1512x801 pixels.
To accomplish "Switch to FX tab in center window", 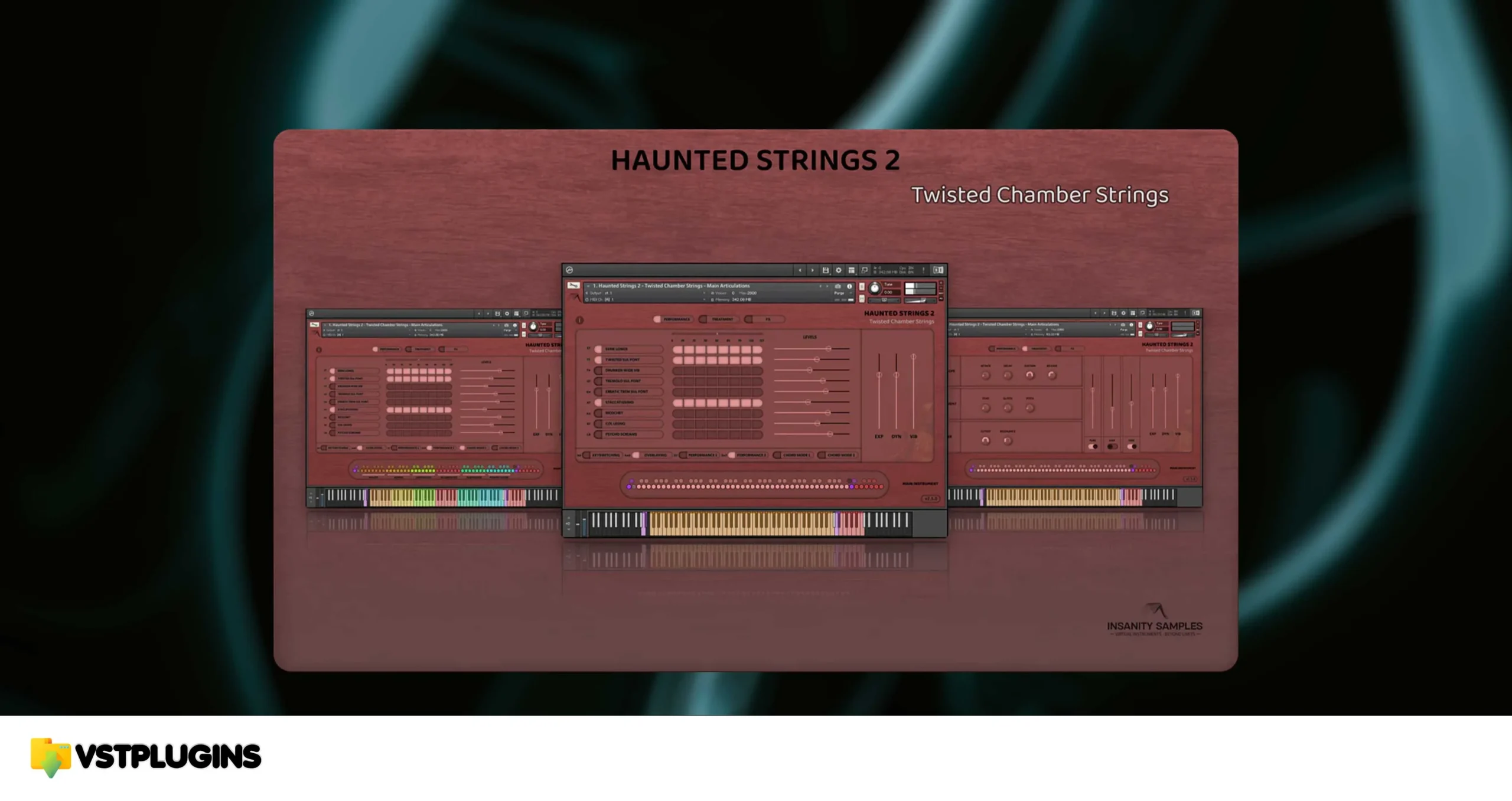I will [764, 319].
